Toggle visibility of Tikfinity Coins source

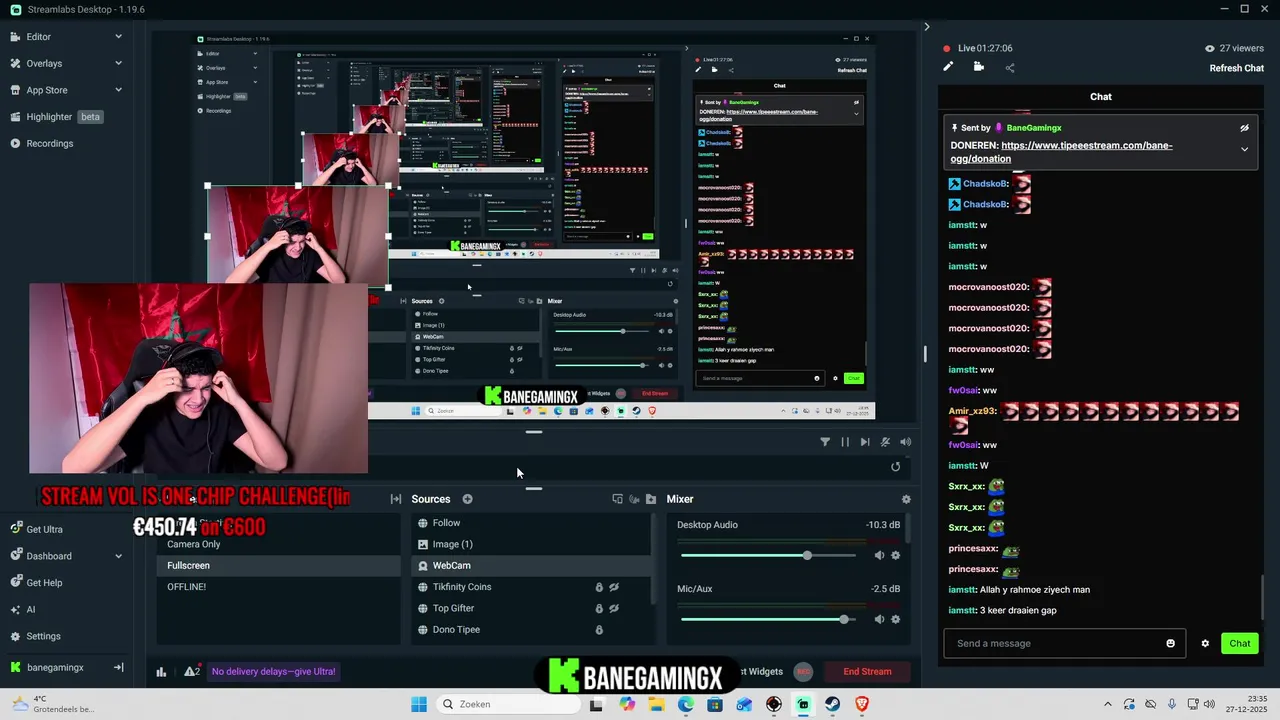[615, 587]
